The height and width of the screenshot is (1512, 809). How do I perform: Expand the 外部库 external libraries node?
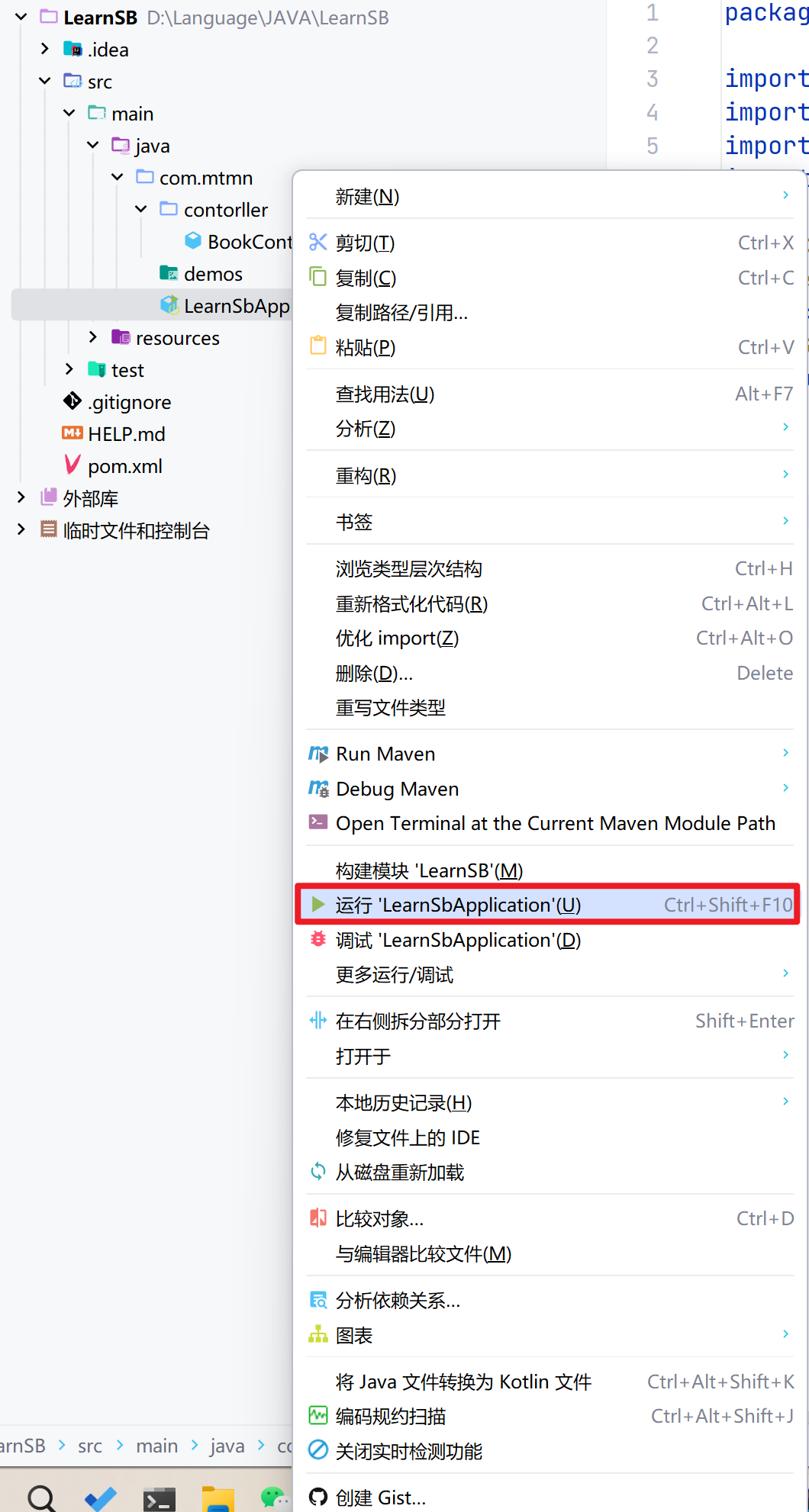pos(21,497)
